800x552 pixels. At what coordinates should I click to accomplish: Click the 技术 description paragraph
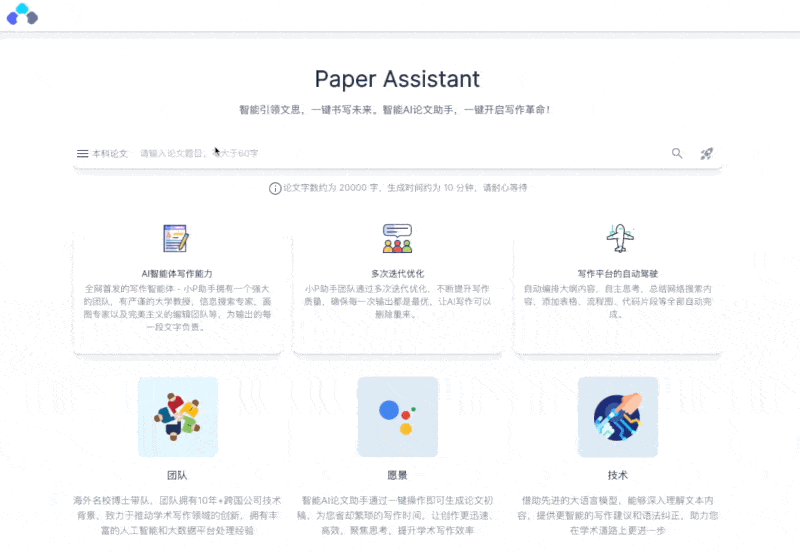coord(618,515)
